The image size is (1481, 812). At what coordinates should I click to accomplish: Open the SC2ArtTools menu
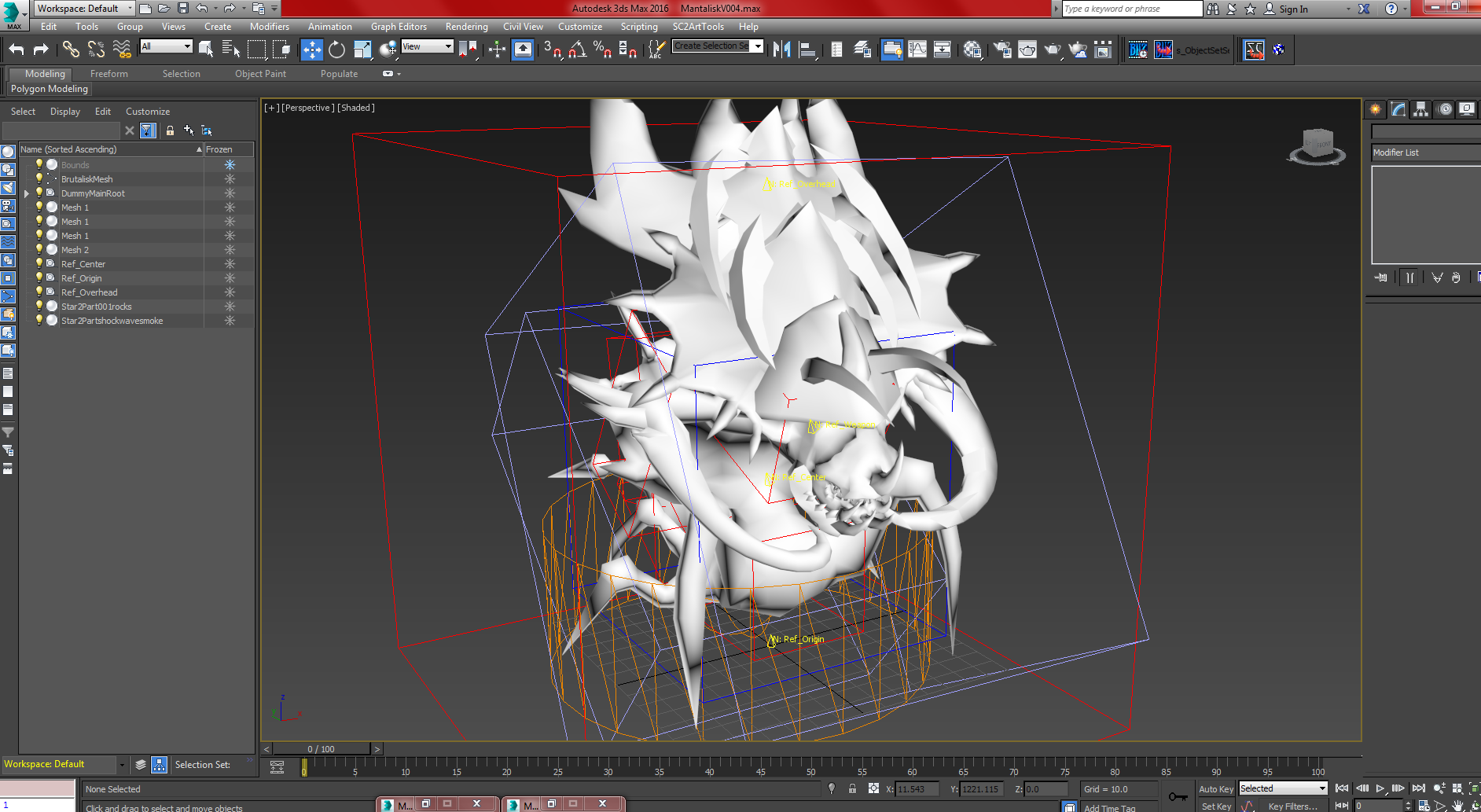point(698,27)
